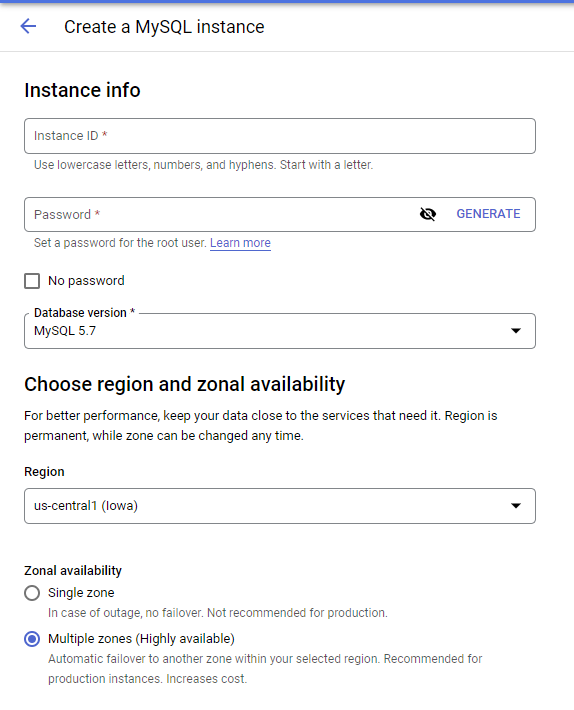Open the us-central1 (Iowa) region selector
The height and width of the screenshot is (710, 574).
(280, 506)
